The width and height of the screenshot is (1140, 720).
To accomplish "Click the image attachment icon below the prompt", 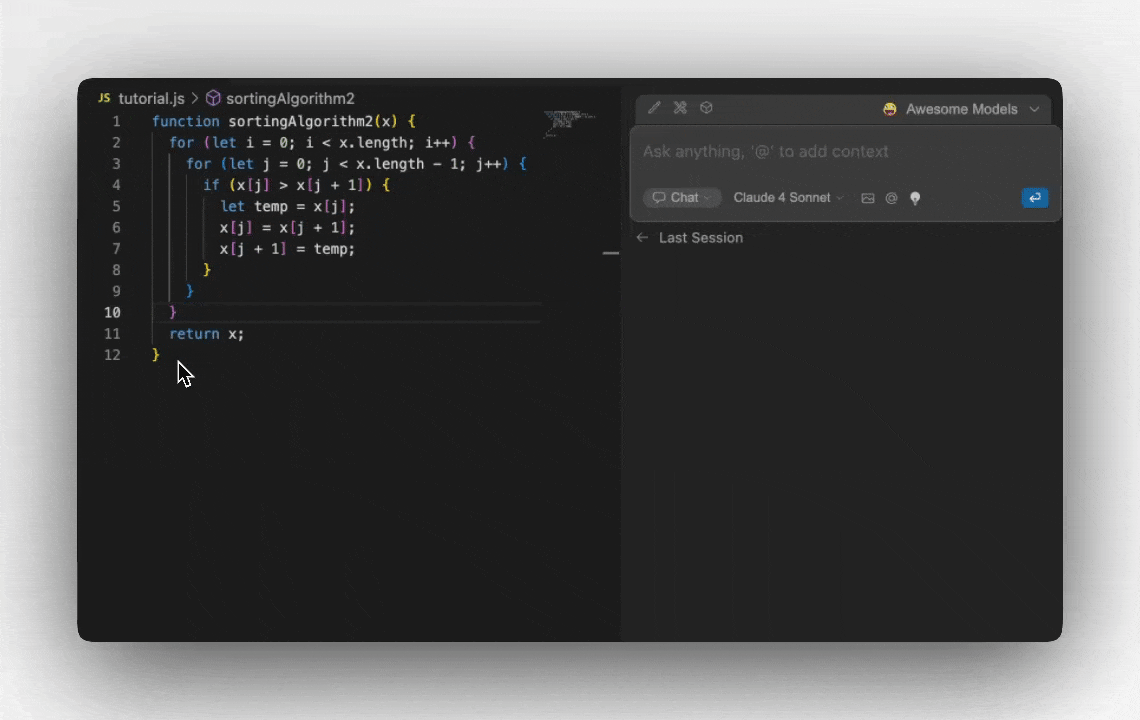I will point(867,198).
